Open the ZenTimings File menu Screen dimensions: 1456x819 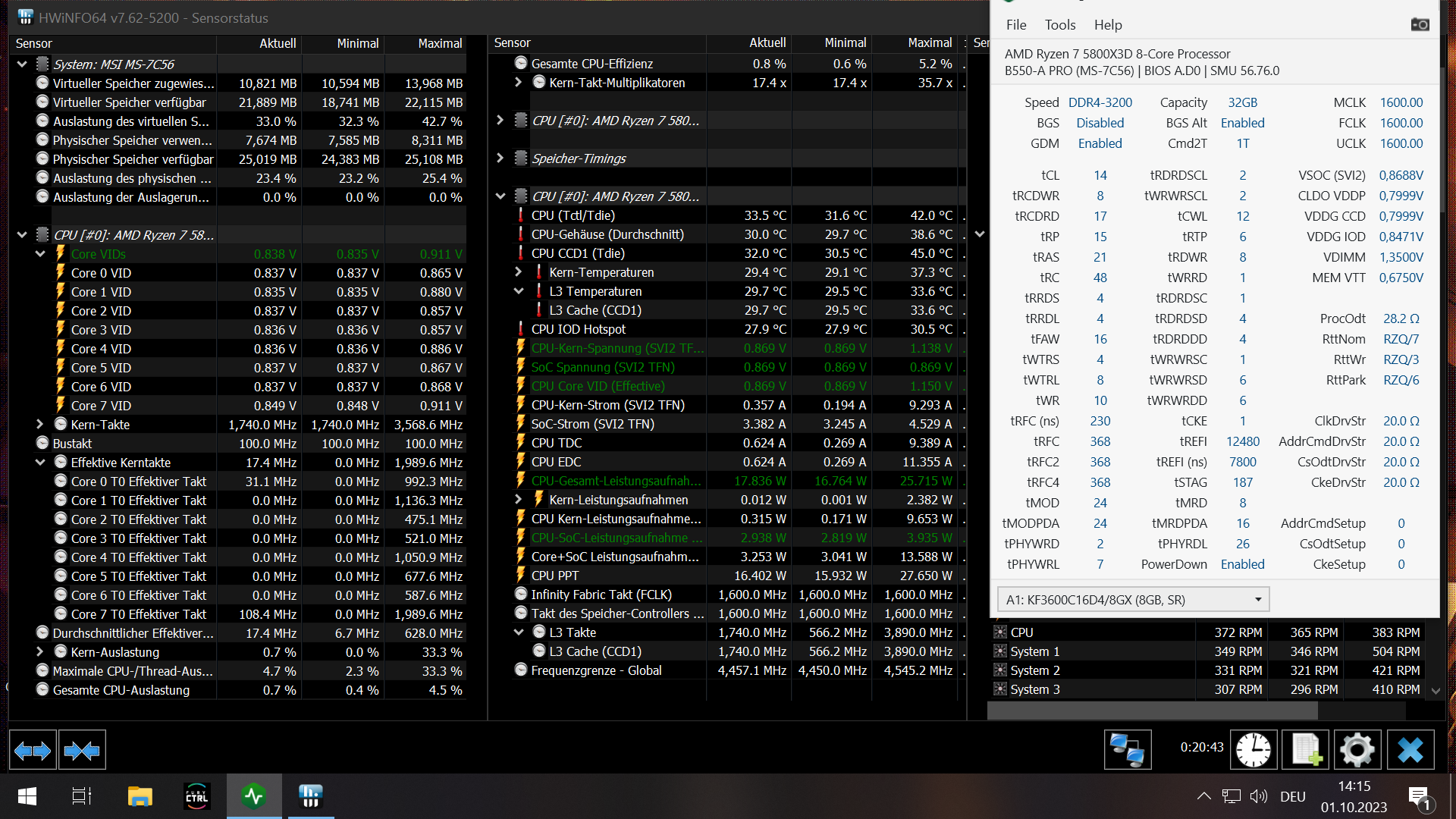coord(1015,25)
